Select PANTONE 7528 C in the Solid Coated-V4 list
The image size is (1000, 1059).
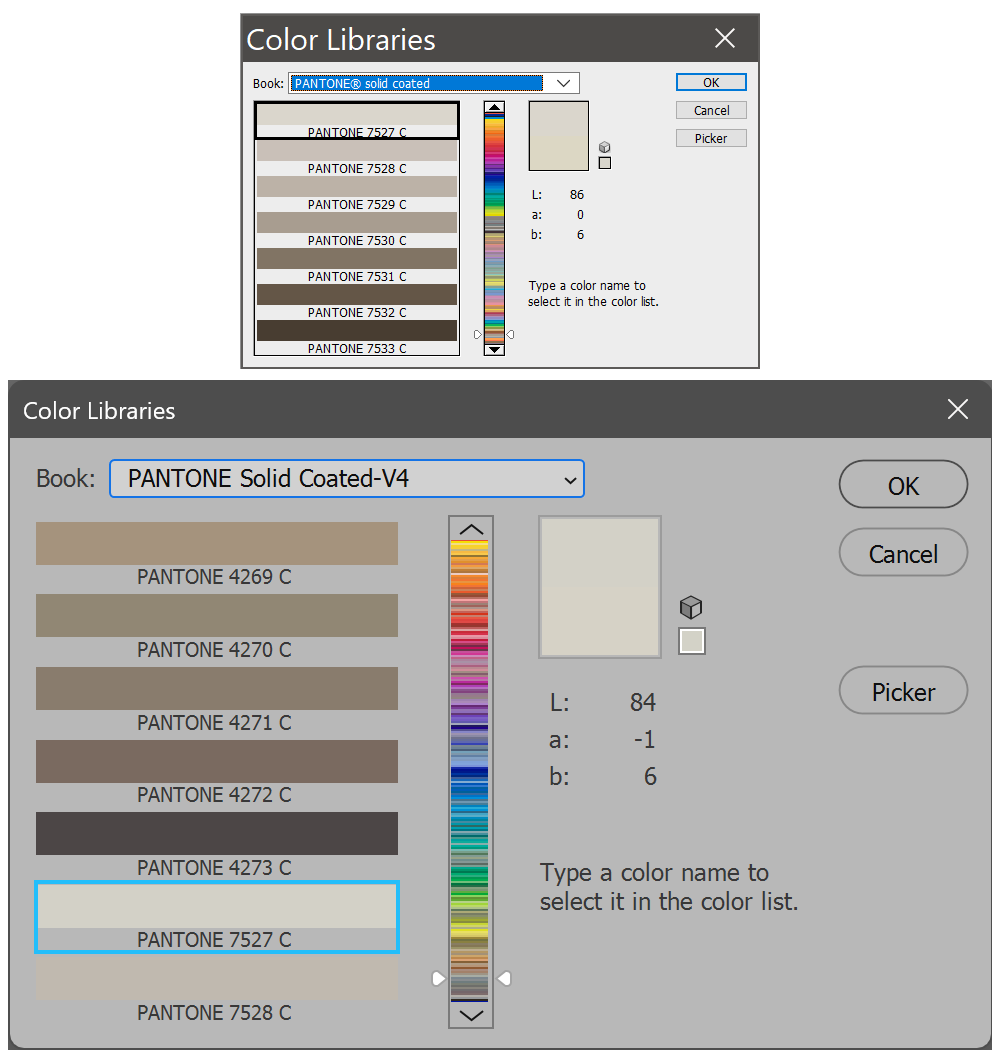click(x=217, y=990)
